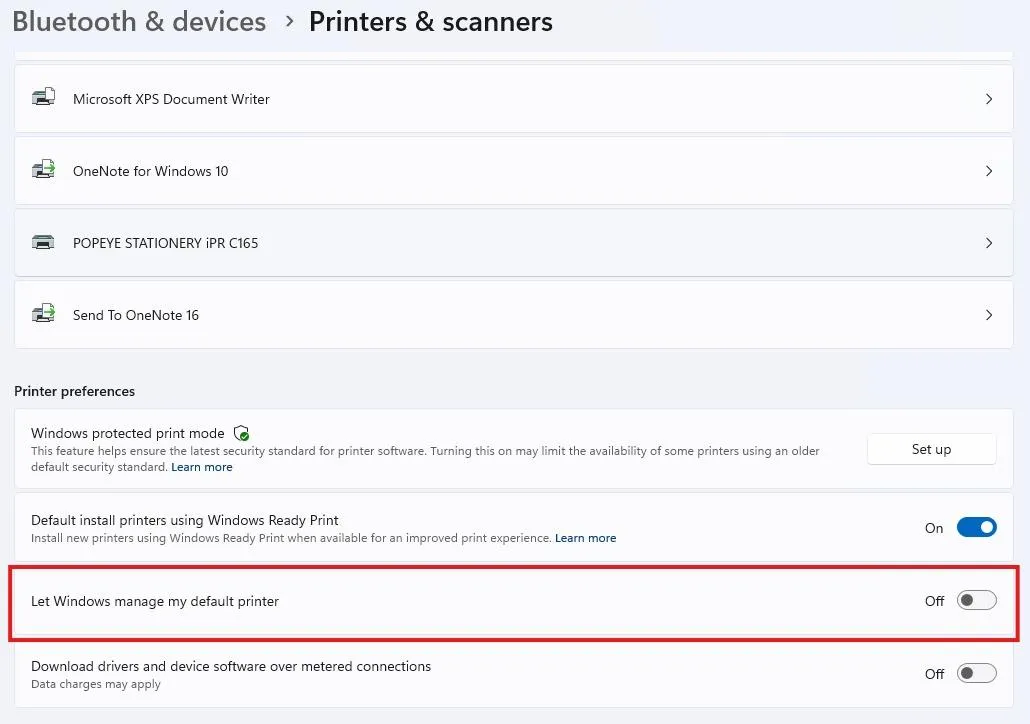Click Download drivers over metered connections text
The image size is (1030, 724).
(231, 666)
